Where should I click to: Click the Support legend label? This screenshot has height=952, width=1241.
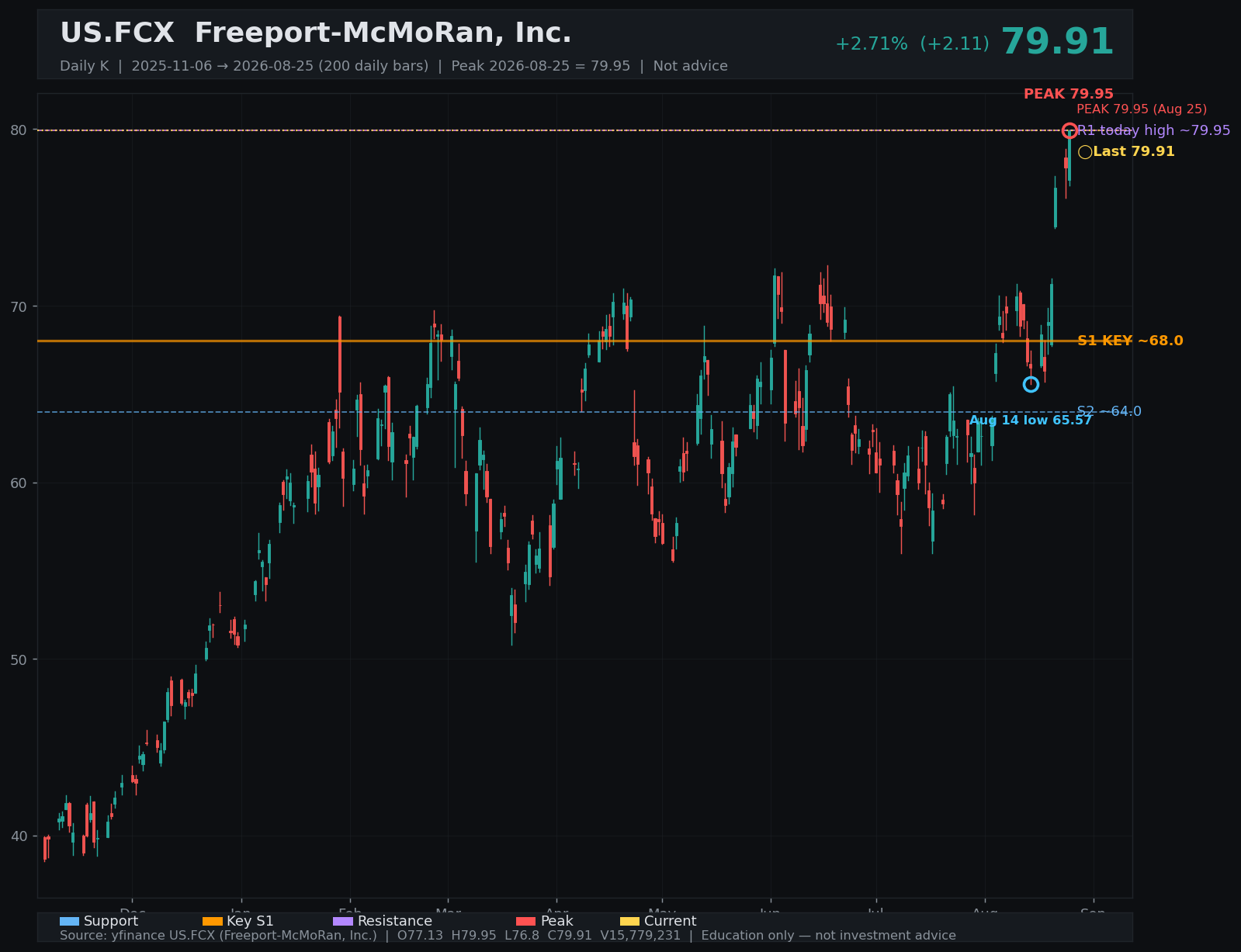(111, 921)
